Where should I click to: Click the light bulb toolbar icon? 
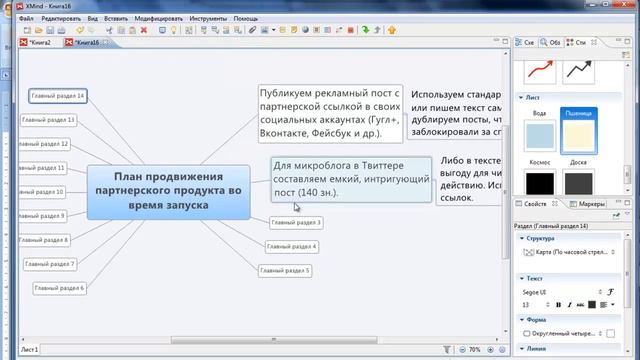click(173, 30)
